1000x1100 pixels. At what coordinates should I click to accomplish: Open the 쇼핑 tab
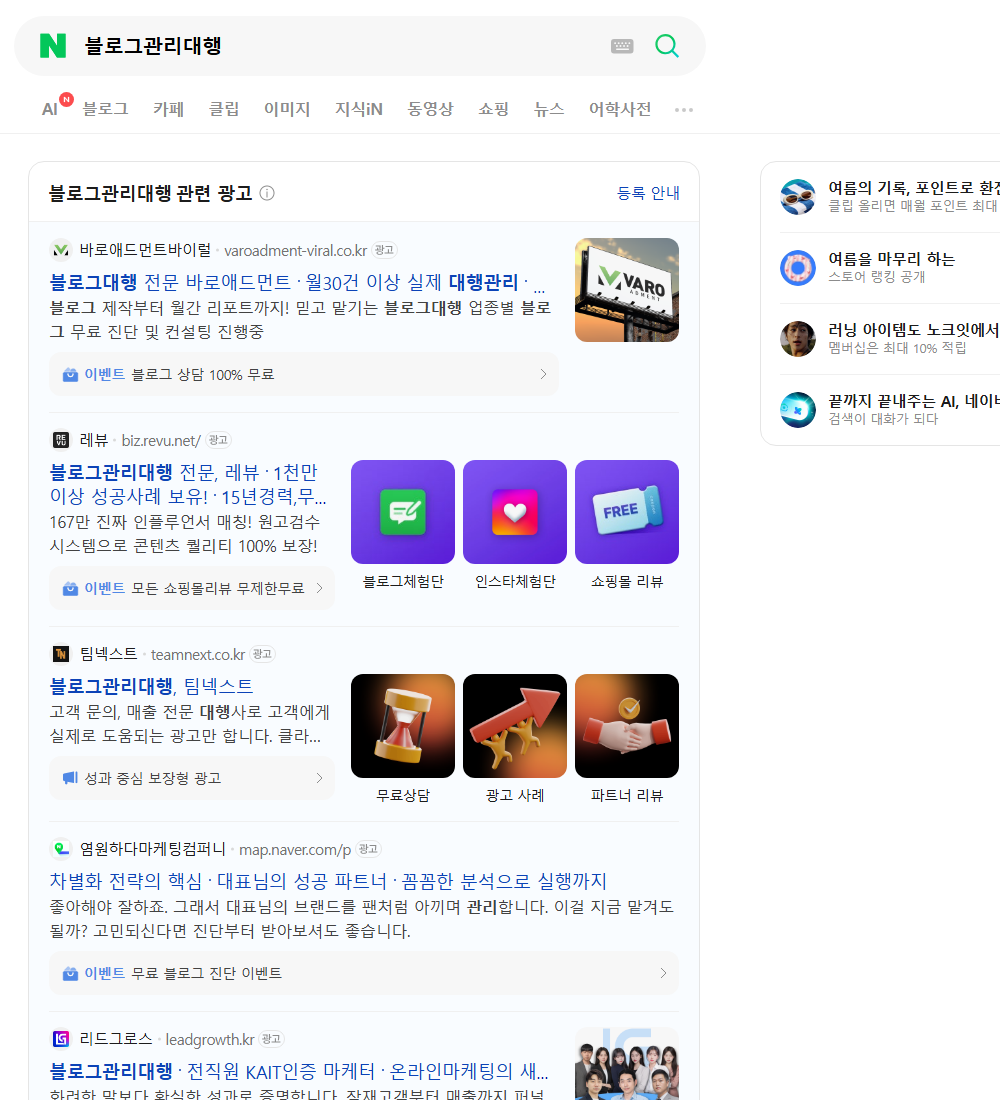pos(493,109)
